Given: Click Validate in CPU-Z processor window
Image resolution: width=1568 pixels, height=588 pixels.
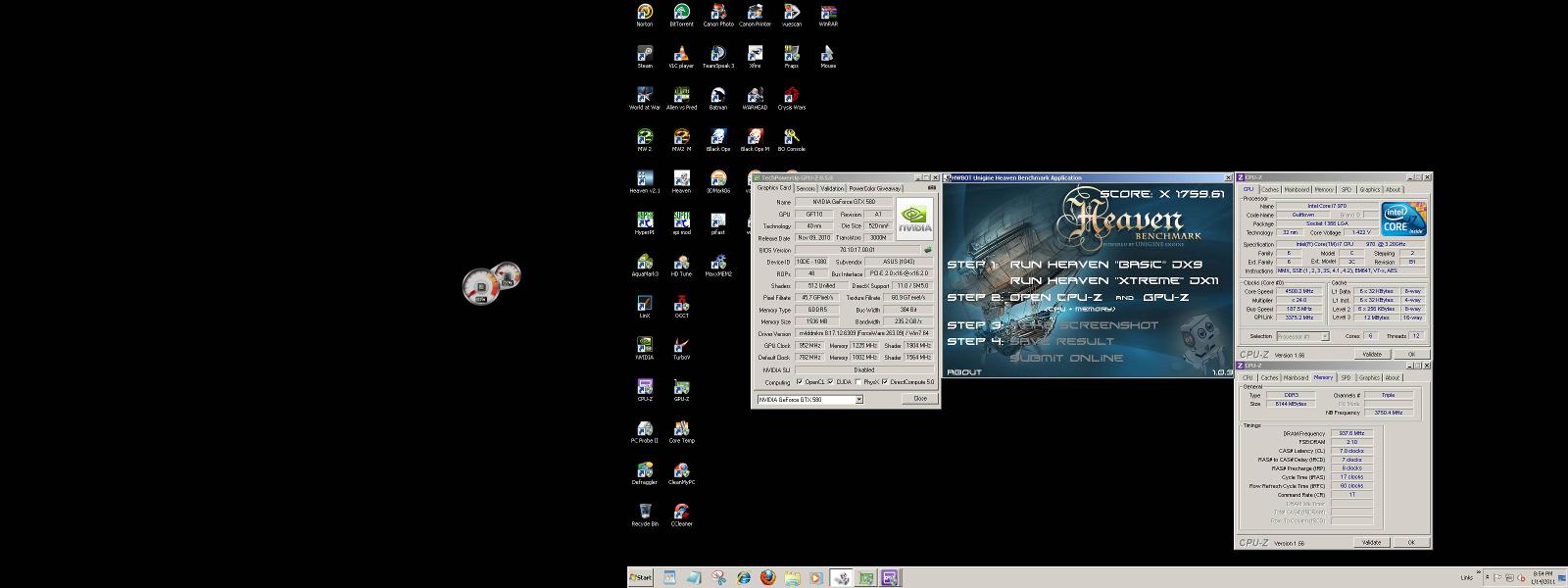Looking at the screenshot, I should (x=1372, y=354).
